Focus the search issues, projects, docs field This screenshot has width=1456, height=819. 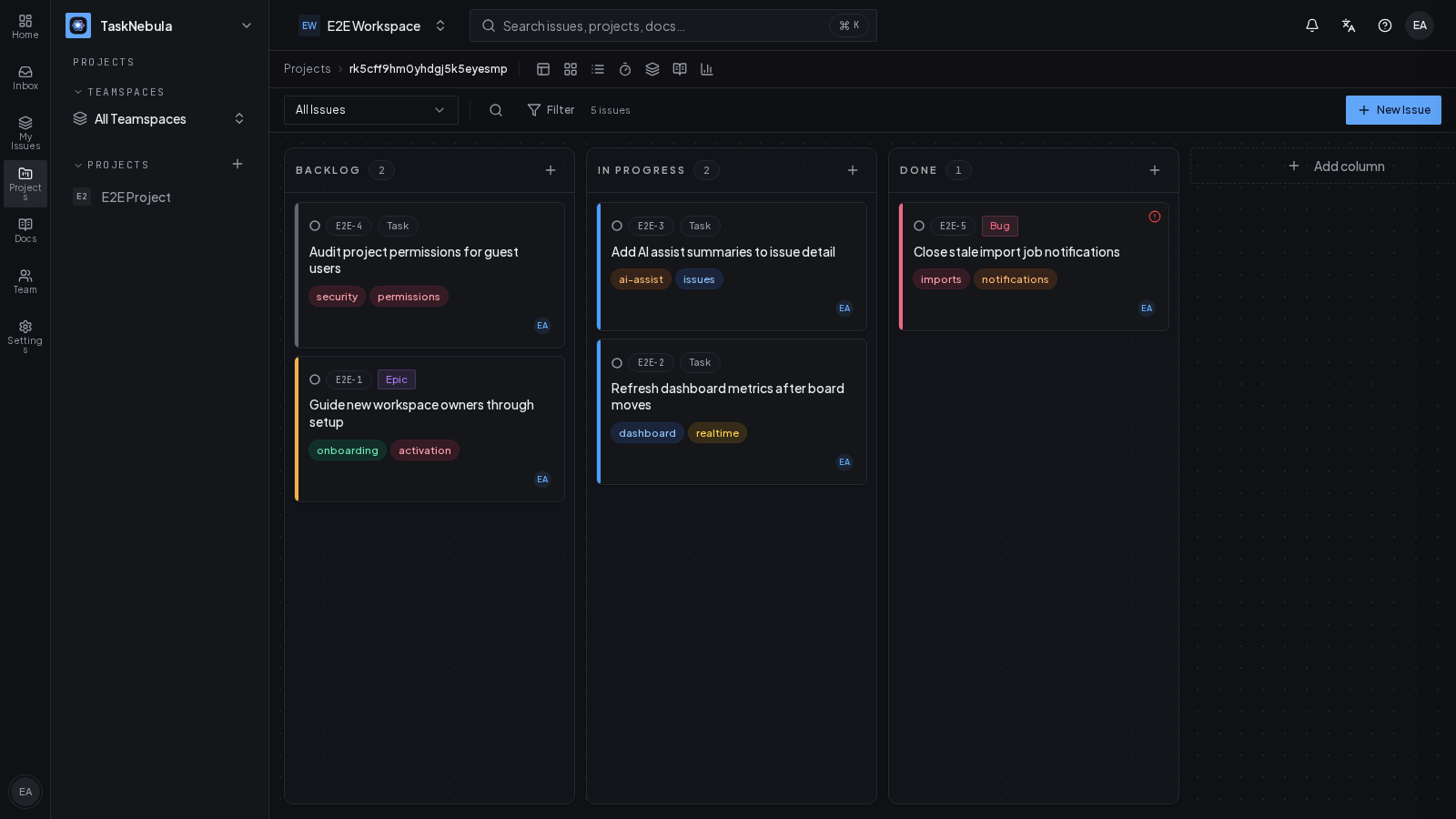point(673,25)
